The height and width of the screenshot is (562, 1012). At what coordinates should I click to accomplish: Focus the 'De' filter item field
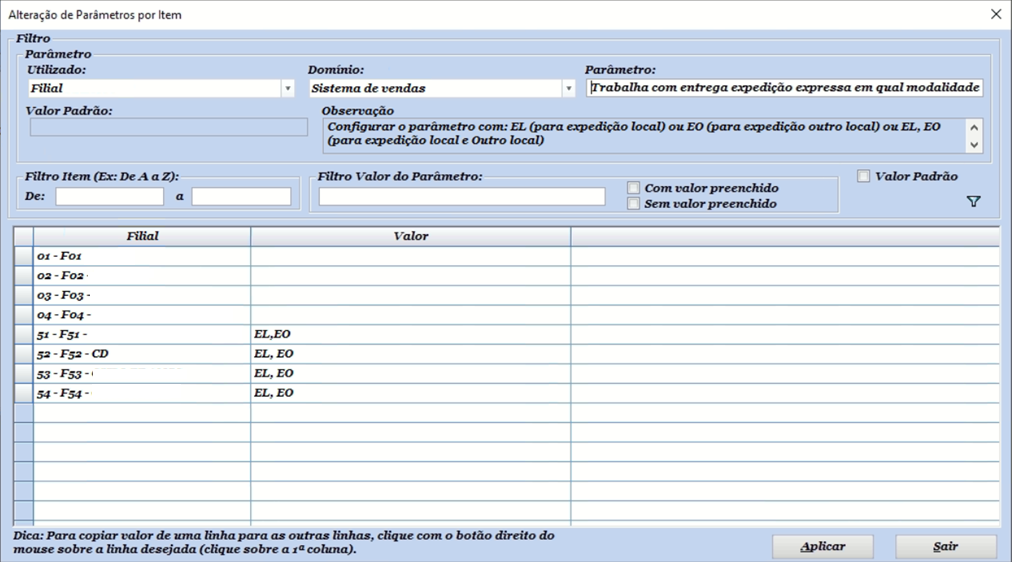point(109,197)
